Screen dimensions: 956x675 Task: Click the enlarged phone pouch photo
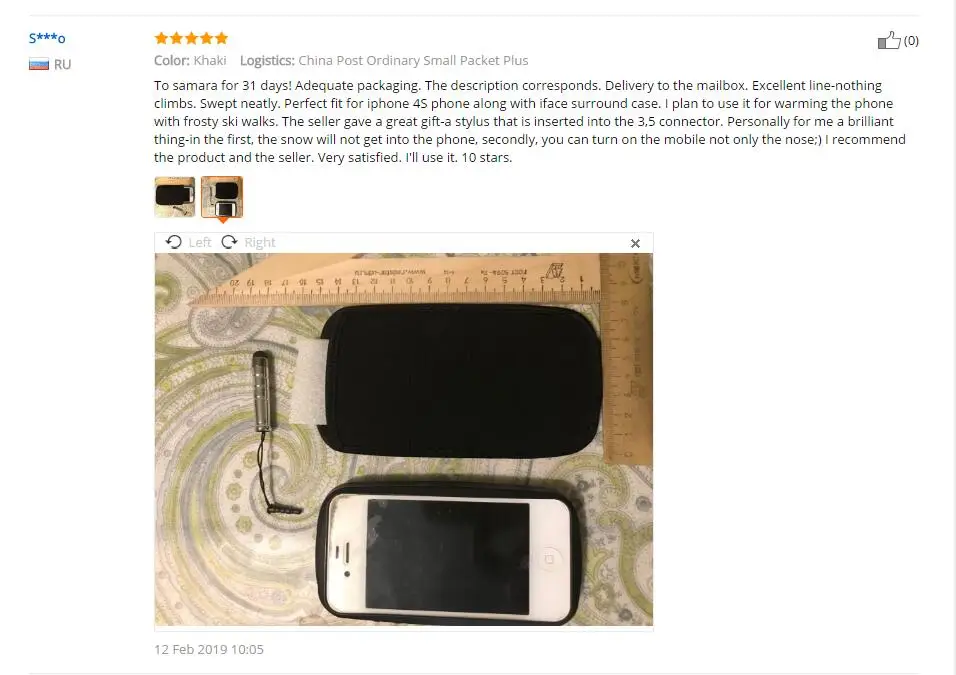pyautogui.click(x=404, y=439)
